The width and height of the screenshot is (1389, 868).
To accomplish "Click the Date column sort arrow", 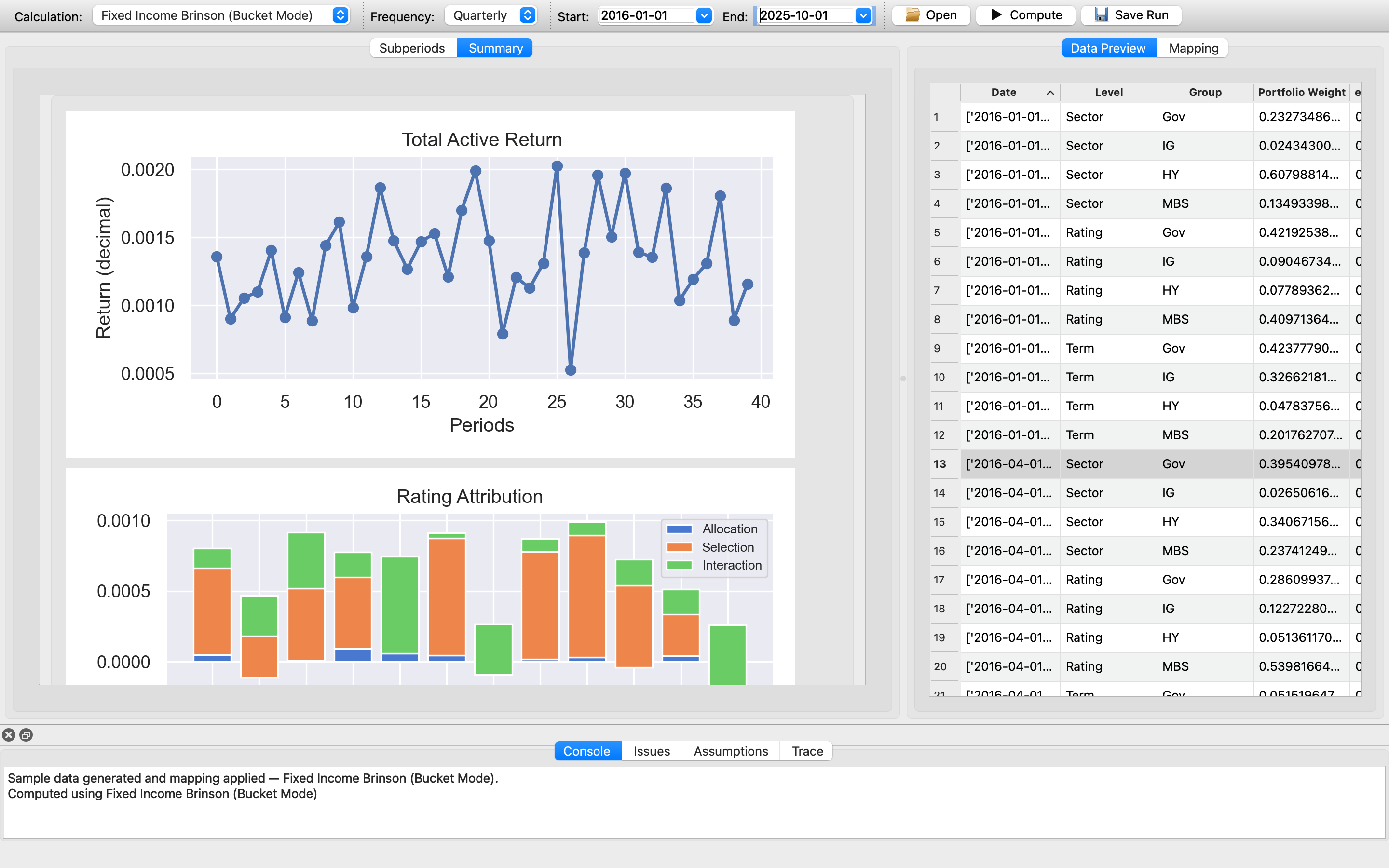I will pyautogui.click(x=1050, y=93).
